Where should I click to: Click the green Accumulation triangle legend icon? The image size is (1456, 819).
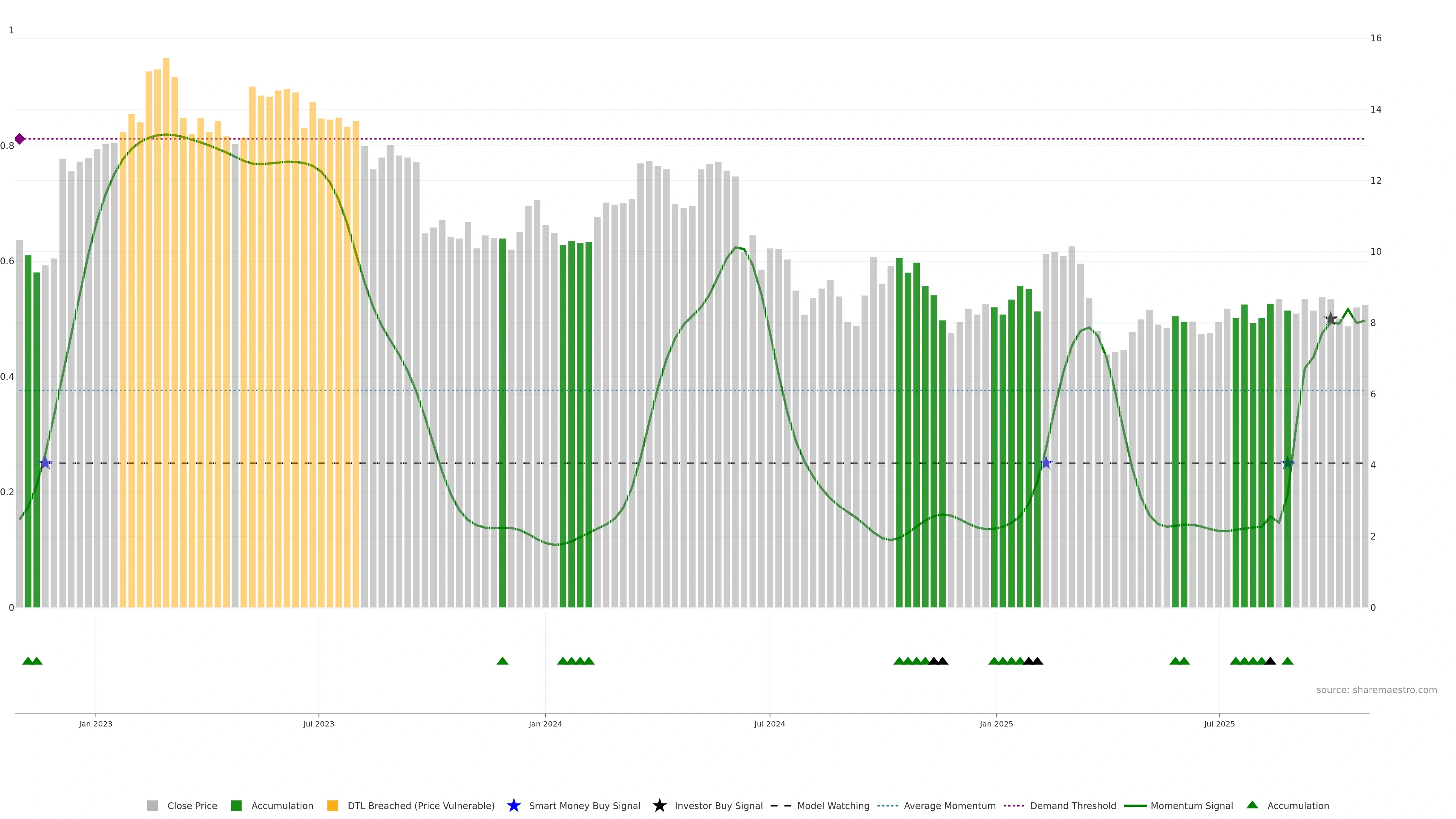(x=1252, y=805)
